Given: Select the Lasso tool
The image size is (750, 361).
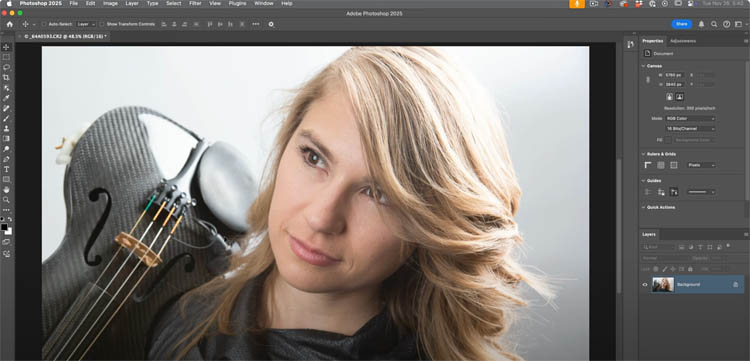Looking at the screenshot, I should tap(6, 67).
